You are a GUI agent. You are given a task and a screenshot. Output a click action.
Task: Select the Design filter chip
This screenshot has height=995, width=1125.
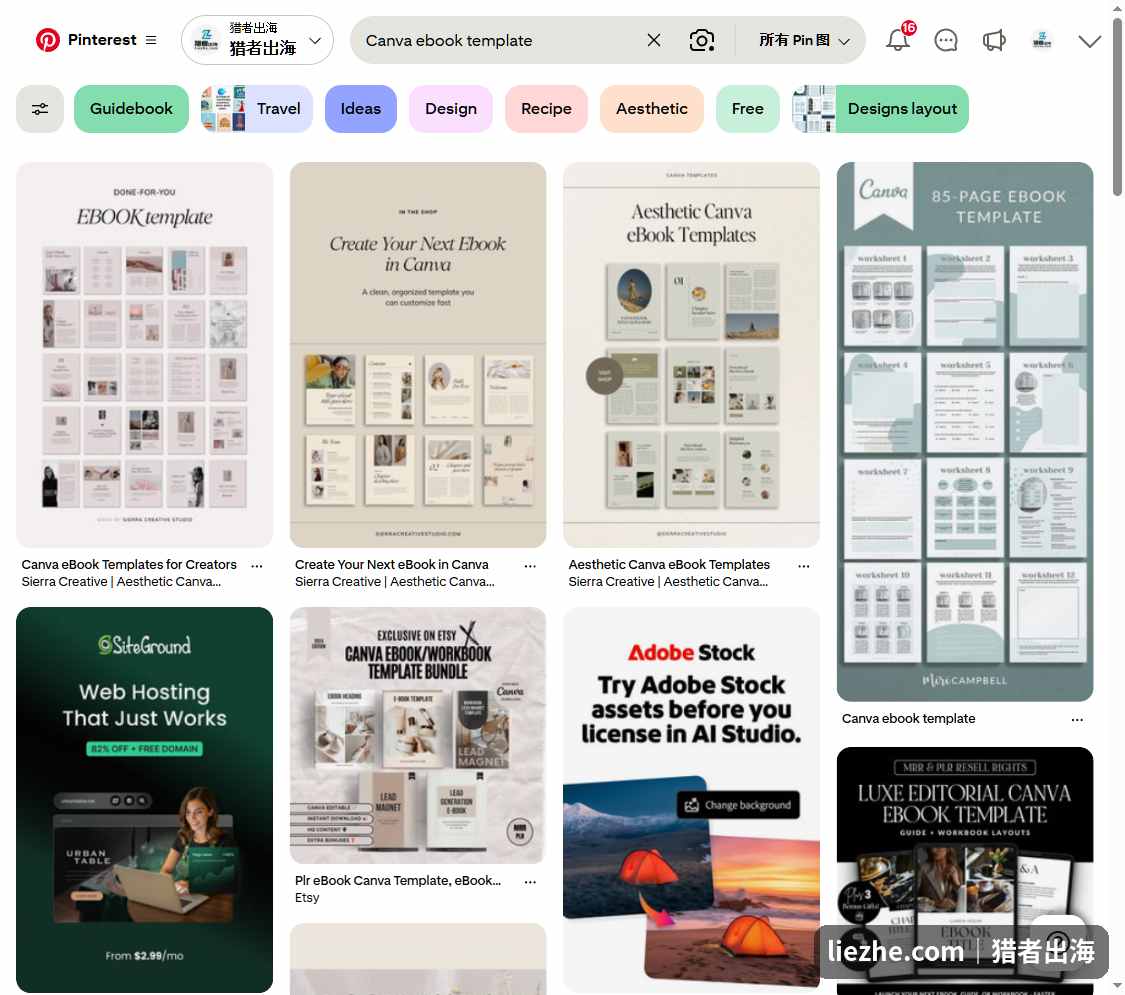pyautogui.click(x=451, y=109)
